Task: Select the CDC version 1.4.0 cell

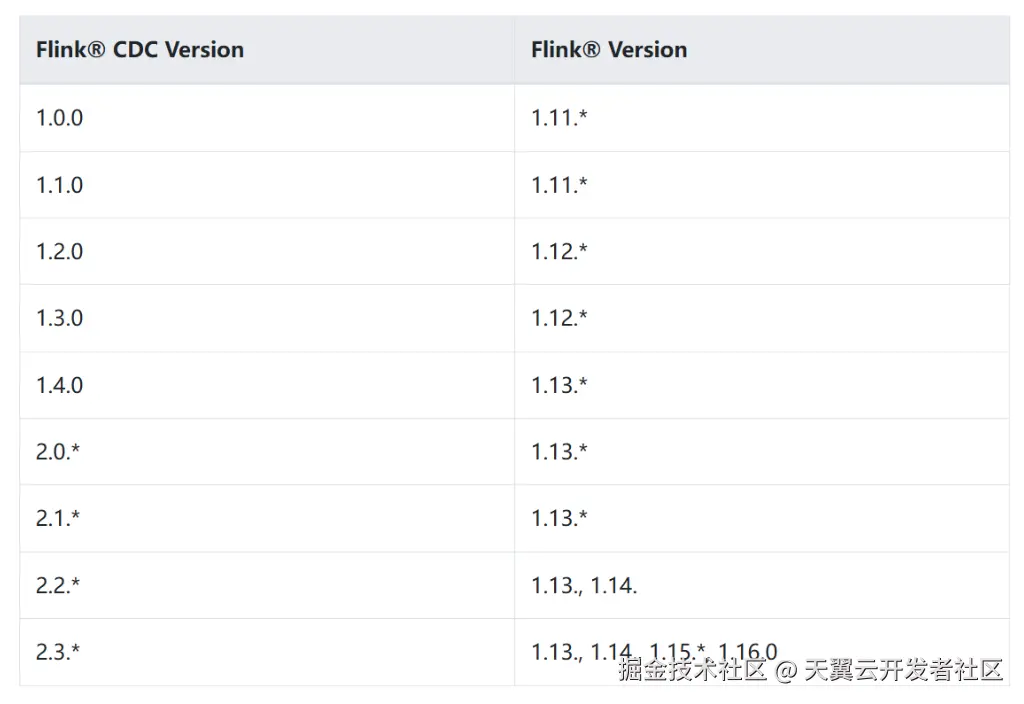Action: tap(60, 385)
